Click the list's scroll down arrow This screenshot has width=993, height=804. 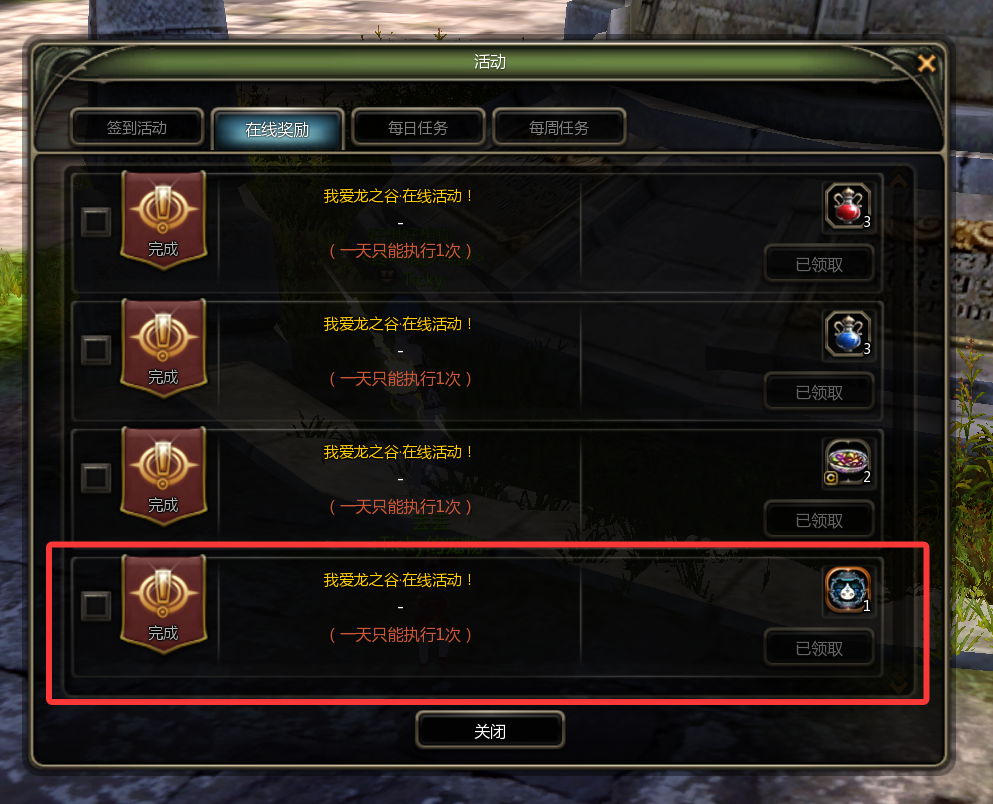tap(899, 686)
